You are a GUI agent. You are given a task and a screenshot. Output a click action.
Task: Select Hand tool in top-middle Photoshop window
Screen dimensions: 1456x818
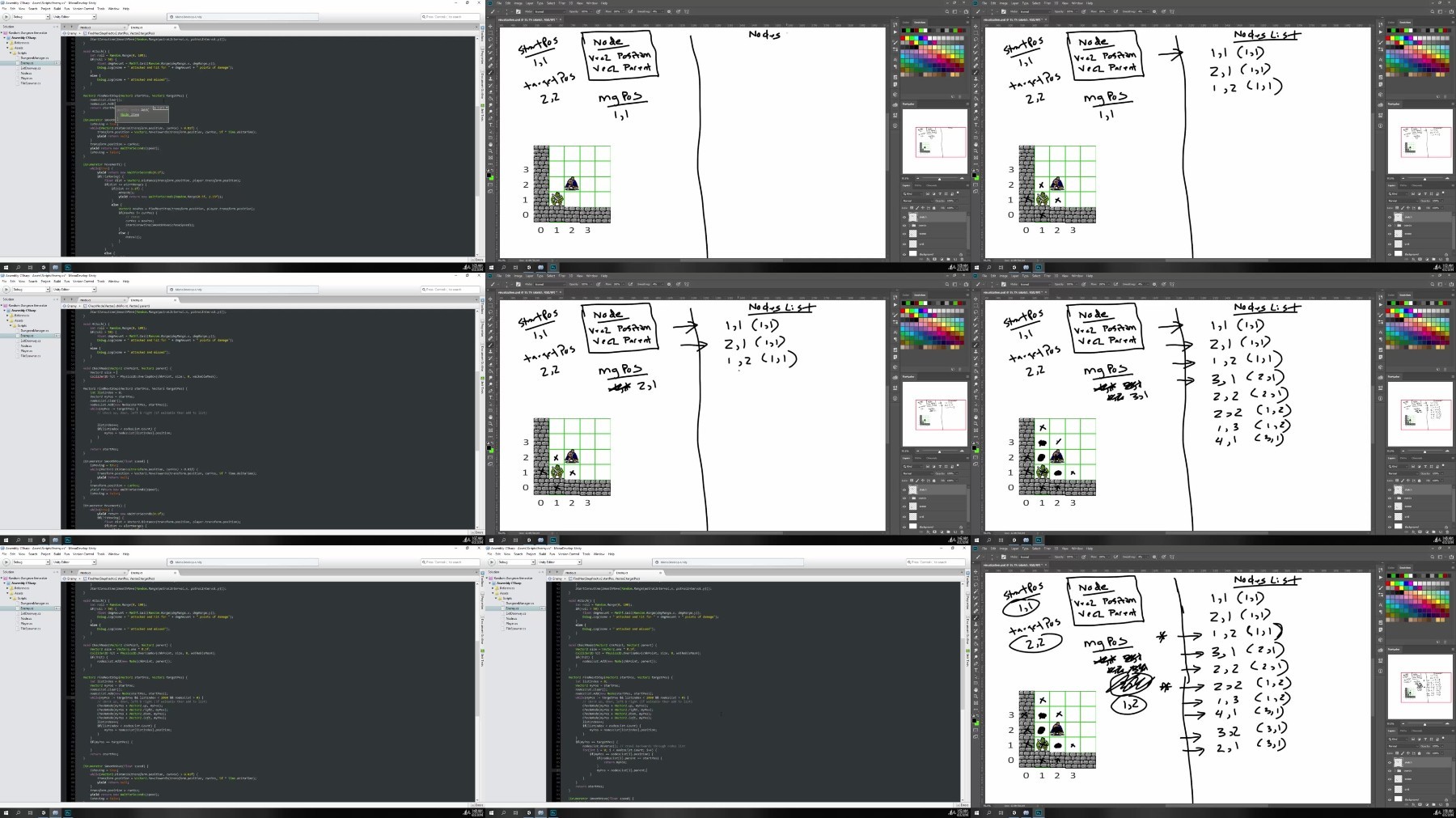click(490, 144)
